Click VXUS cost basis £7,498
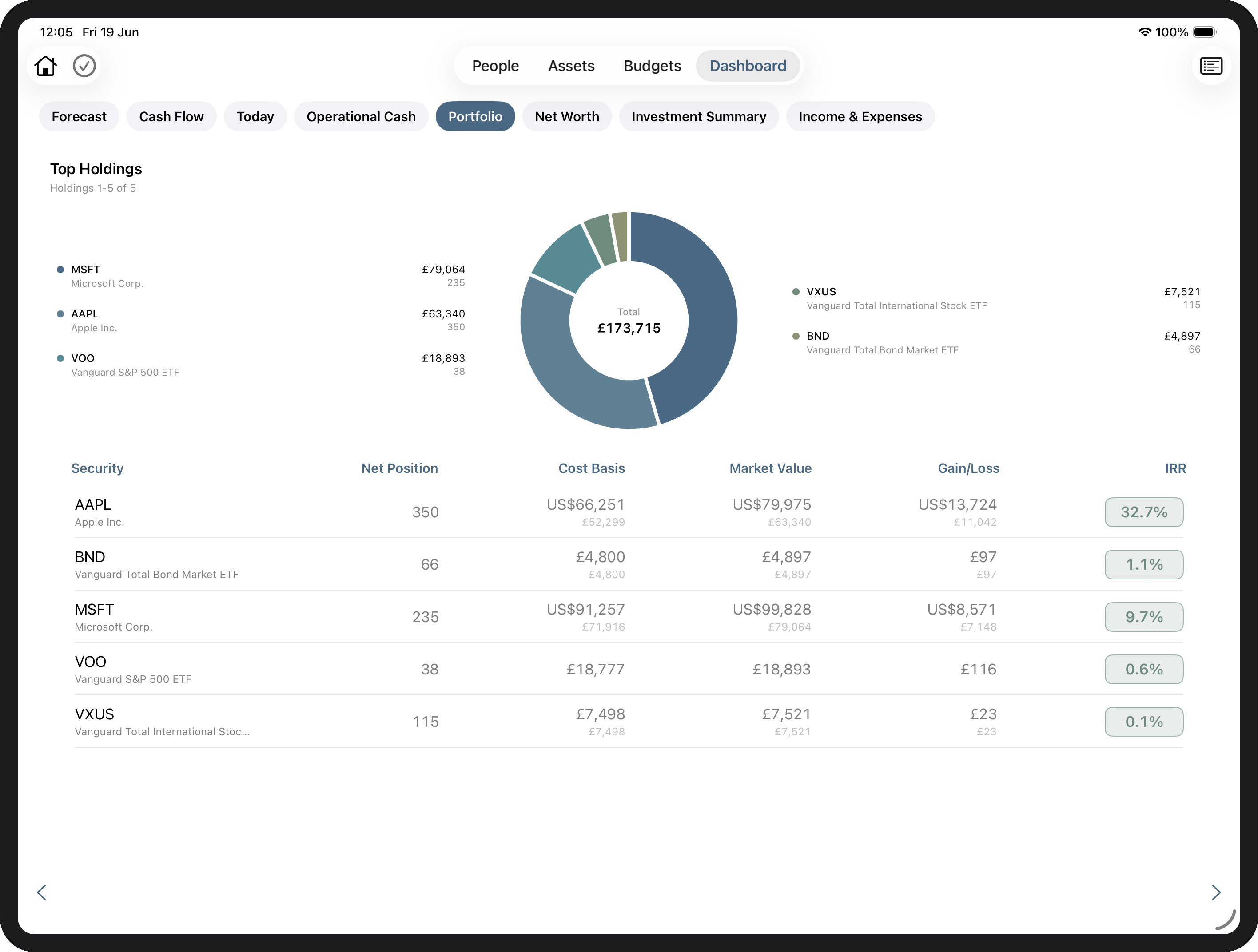 pos(601,714)
